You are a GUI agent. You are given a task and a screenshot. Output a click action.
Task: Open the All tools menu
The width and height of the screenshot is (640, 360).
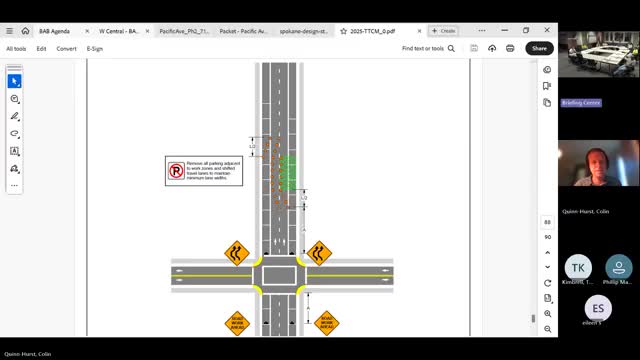pos(16,49)
